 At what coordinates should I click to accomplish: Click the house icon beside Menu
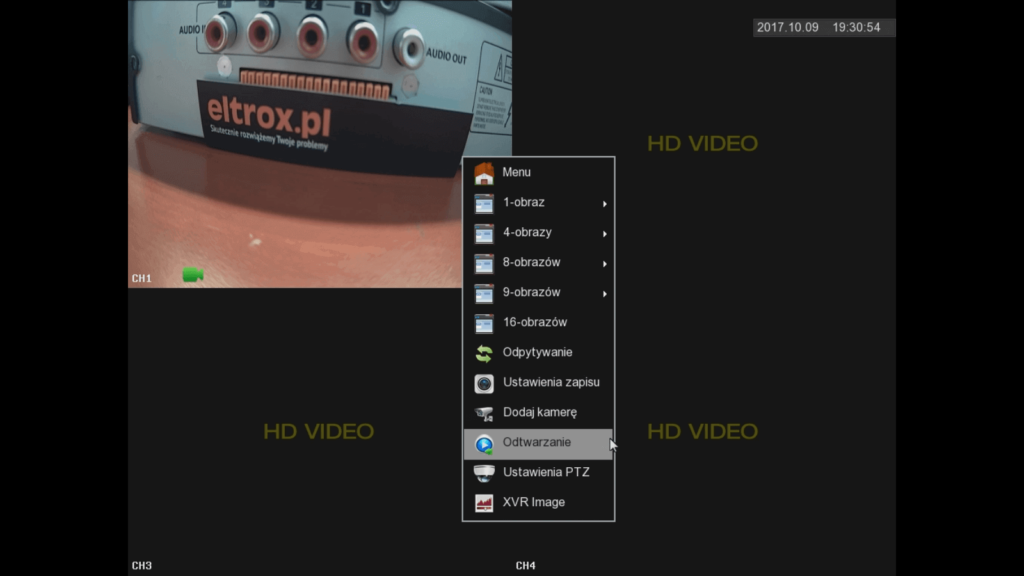point(484,173)
